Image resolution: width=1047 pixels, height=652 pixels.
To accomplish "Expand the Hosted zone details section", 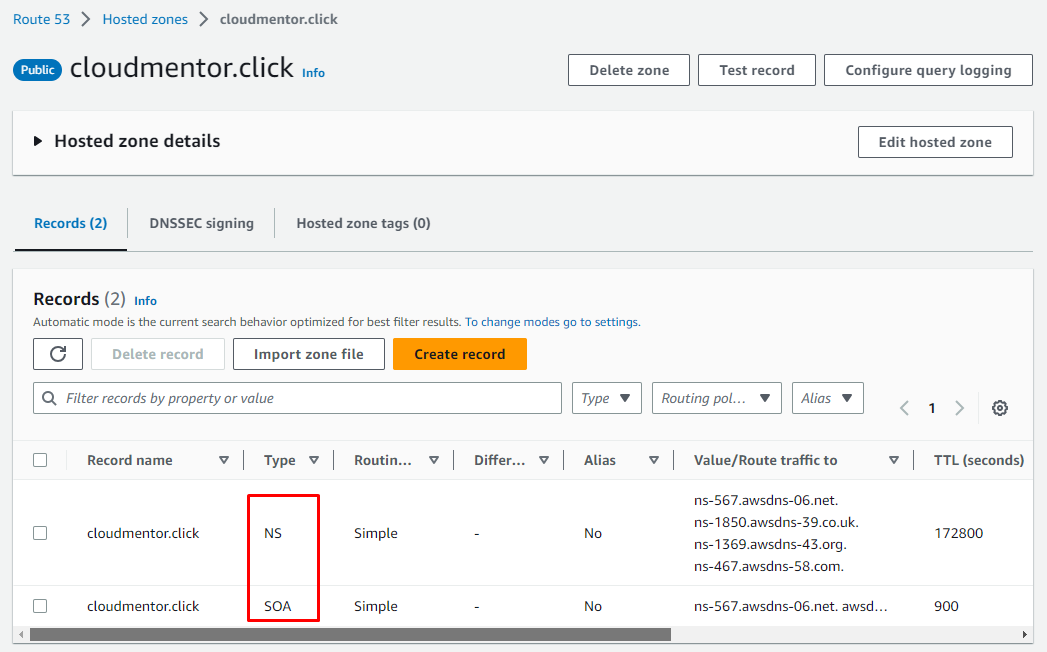I will click(38, 142).
